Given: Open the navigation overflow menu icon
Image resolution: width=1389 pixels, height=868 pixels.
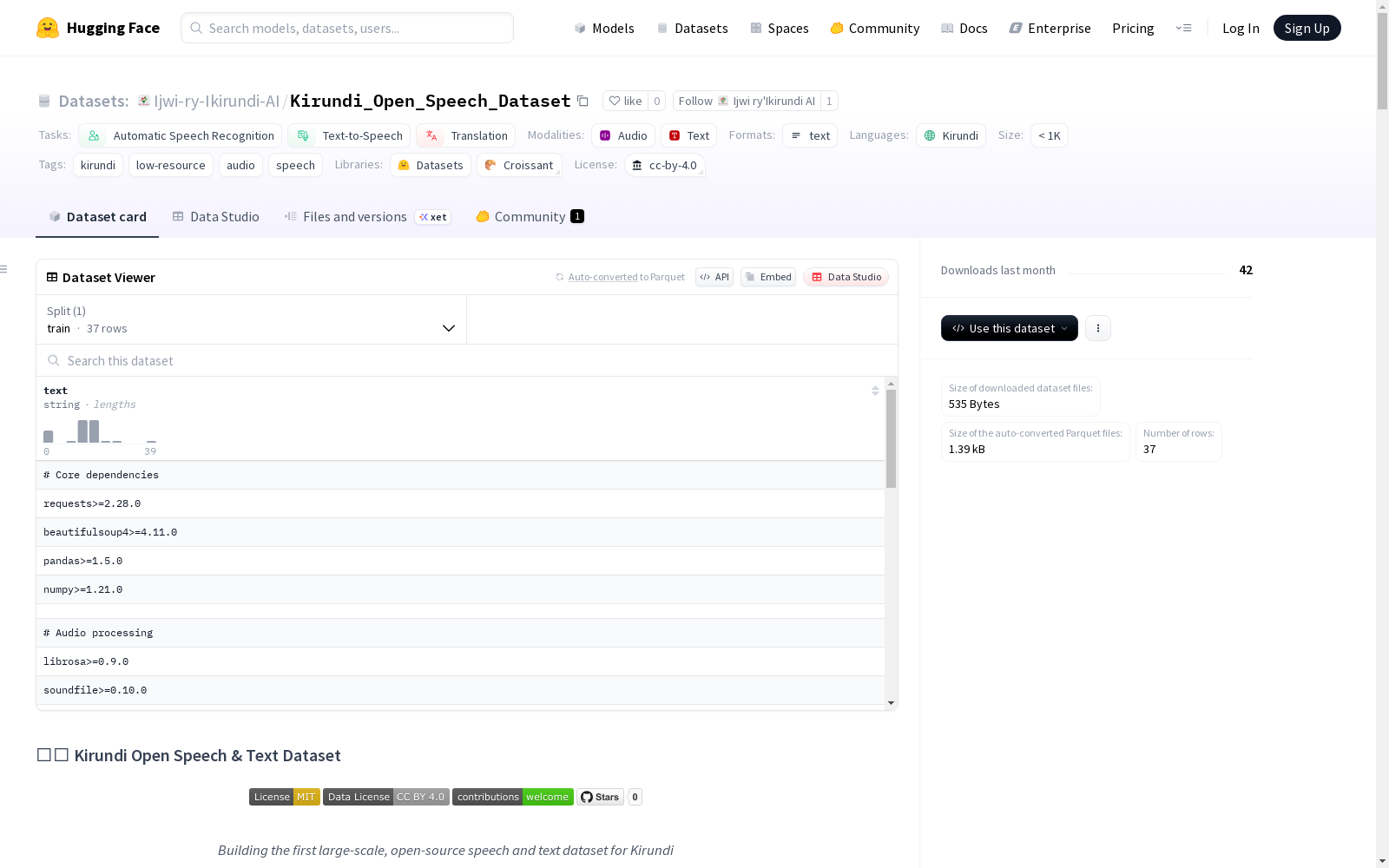Looking at the screenshot, I should [x=1183, y=28].
